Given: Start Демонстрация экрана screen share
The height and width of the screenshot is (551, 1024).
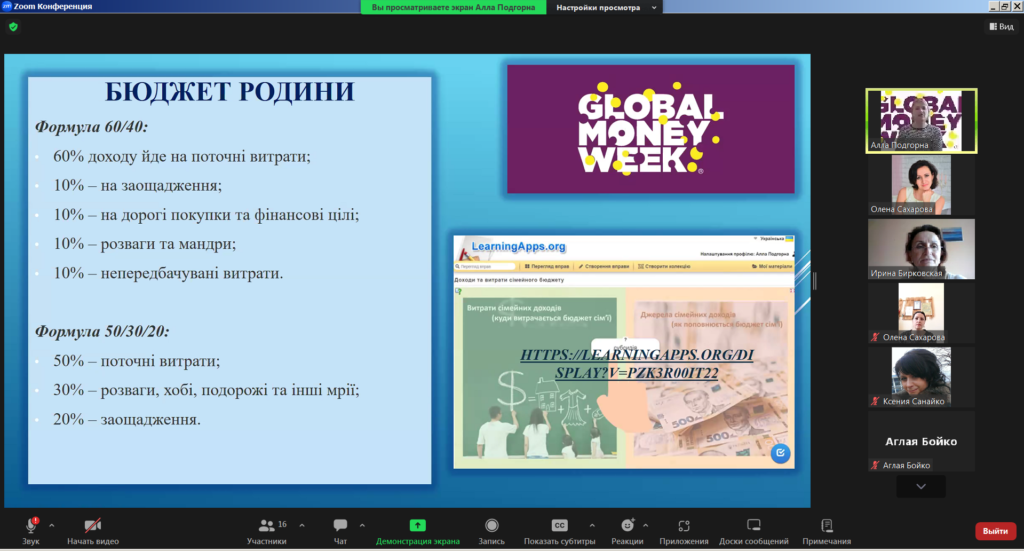Looking at the screenshot, I should tap(417, 531).
